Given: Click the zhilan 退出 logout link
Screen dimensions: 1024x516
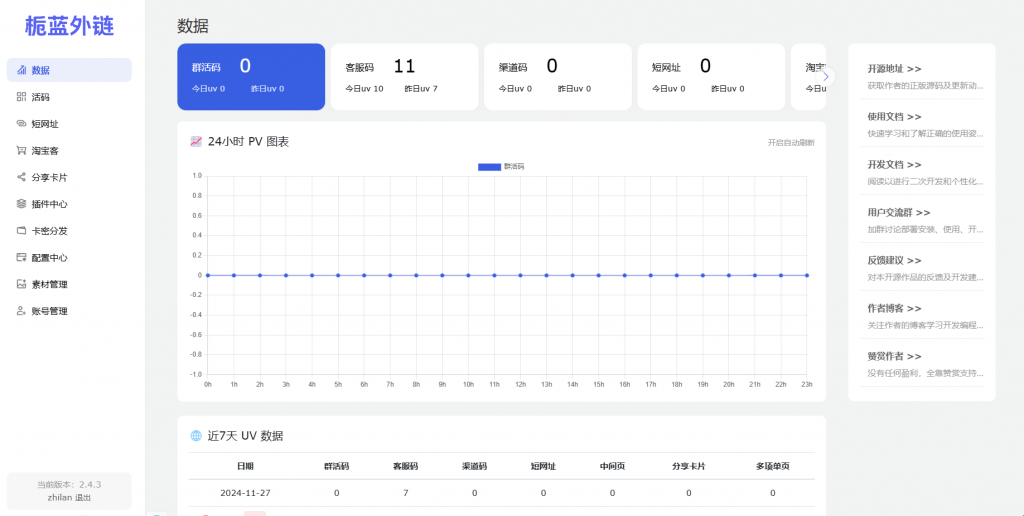Looking at the screenshot, I should click(69, 498).
